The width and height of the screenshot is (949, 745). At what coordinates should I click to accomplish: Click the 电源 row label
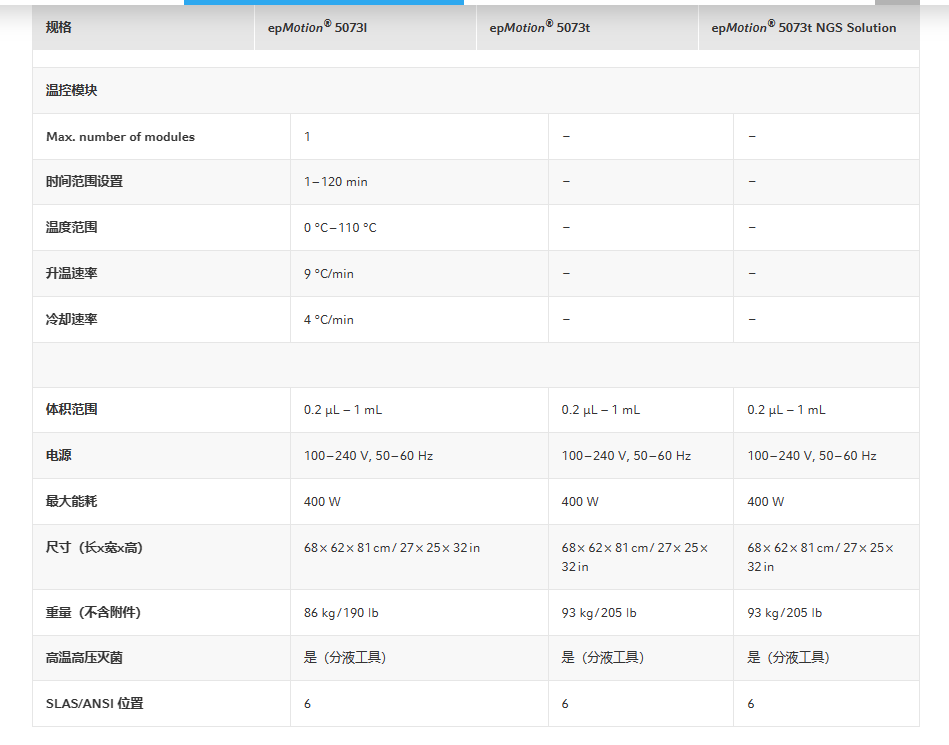point(59,455)
